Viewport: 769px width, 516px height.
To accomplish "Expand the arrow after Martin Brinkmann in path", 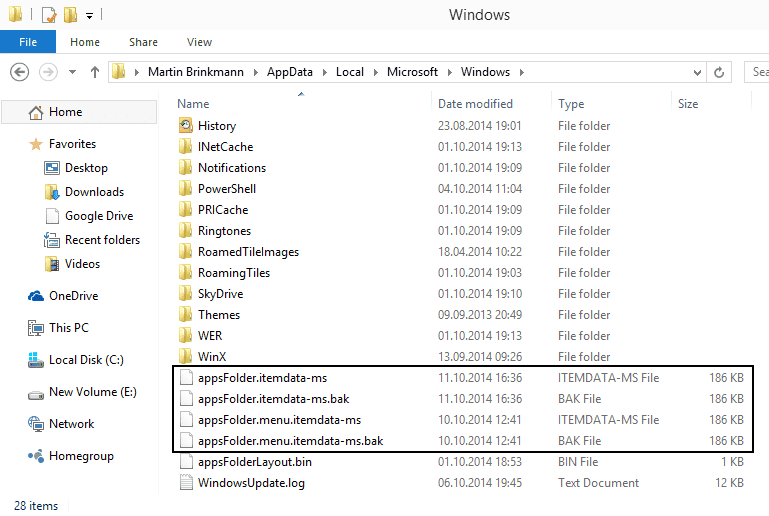I will 256,73.
